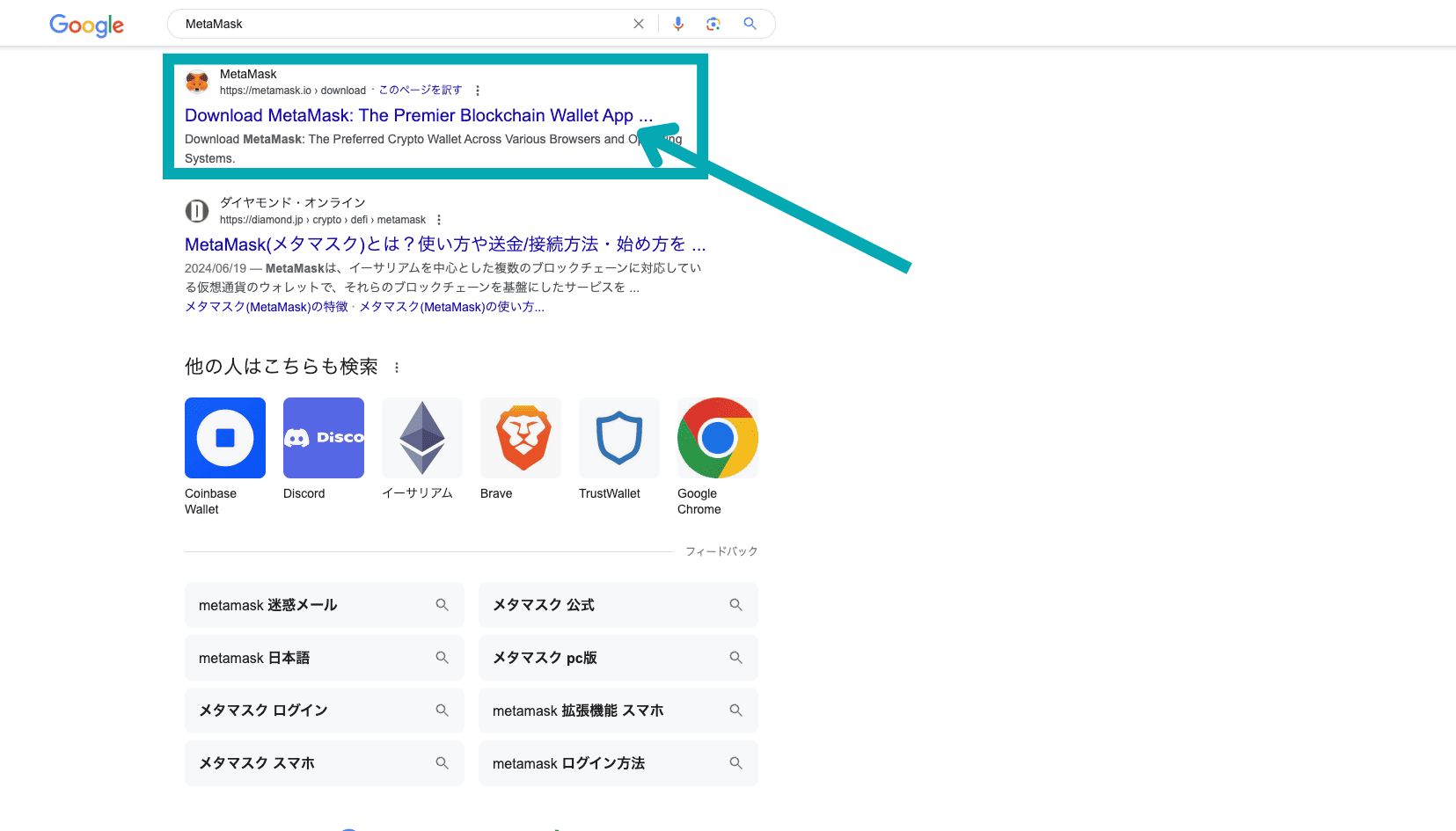Choose the Ethereum (イーサリアム) icon
This screenshot has width=1456, height=831.
tap(422, 438)
